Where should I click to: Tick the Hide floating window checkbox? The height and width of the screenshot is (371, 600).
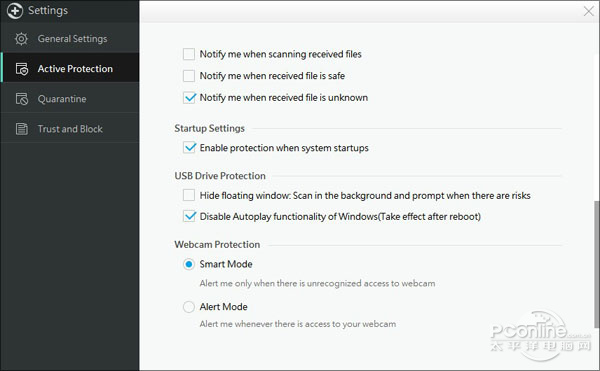pos(189,195)
